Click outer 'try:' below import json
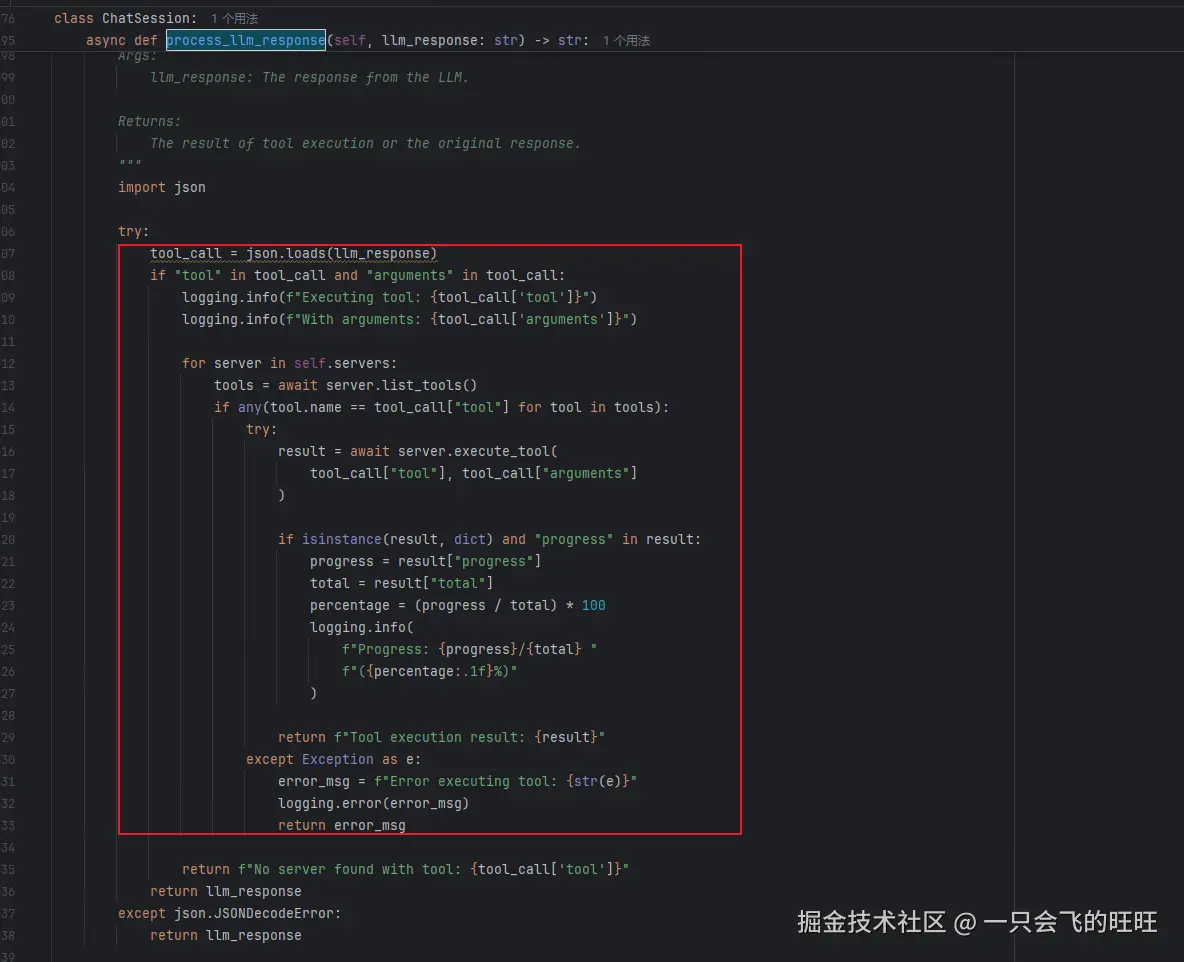The image size is (1184, 962). tap(134, 231)
